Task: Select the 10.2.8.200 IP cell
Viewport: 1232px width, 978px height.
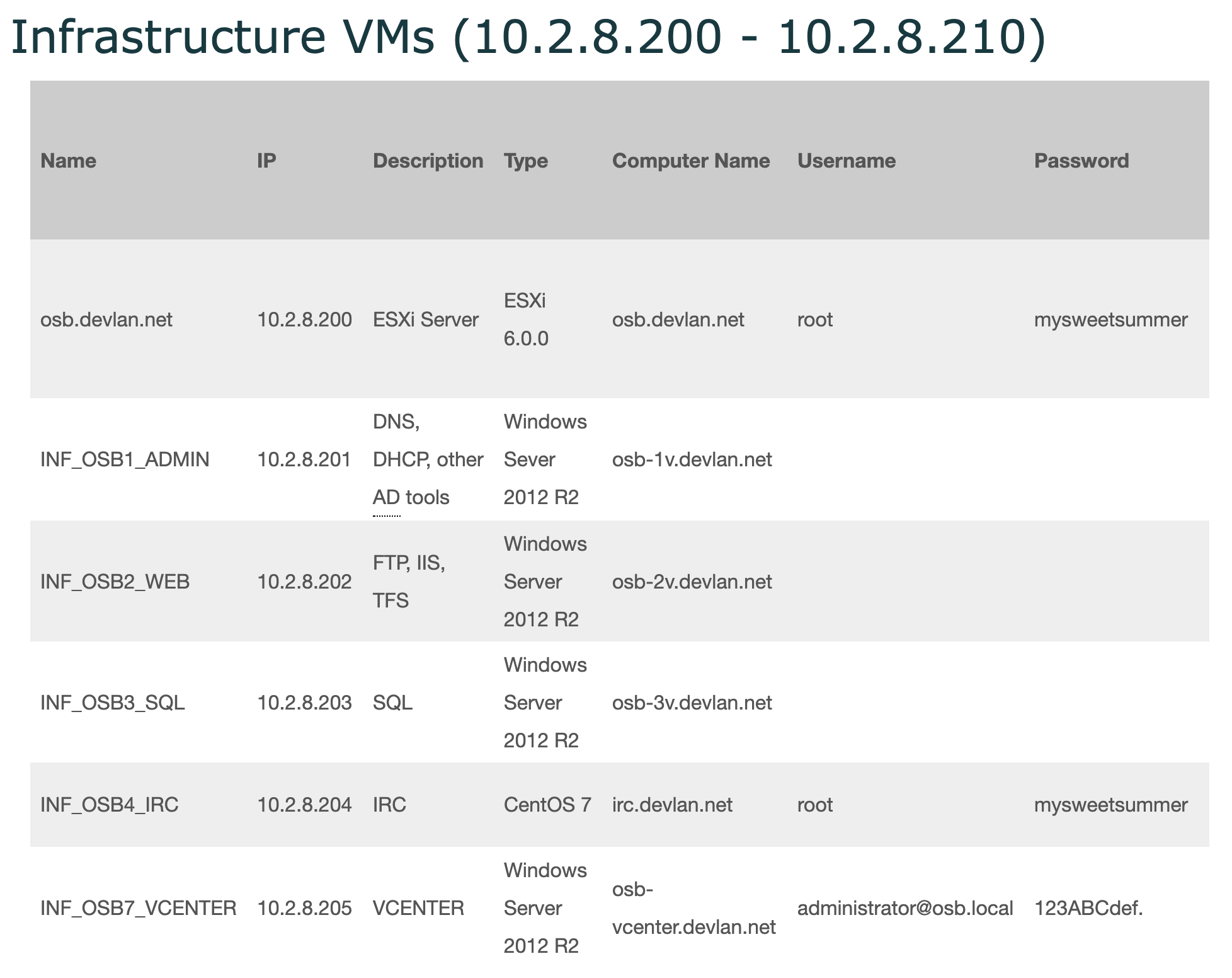Action: [304, 319]
